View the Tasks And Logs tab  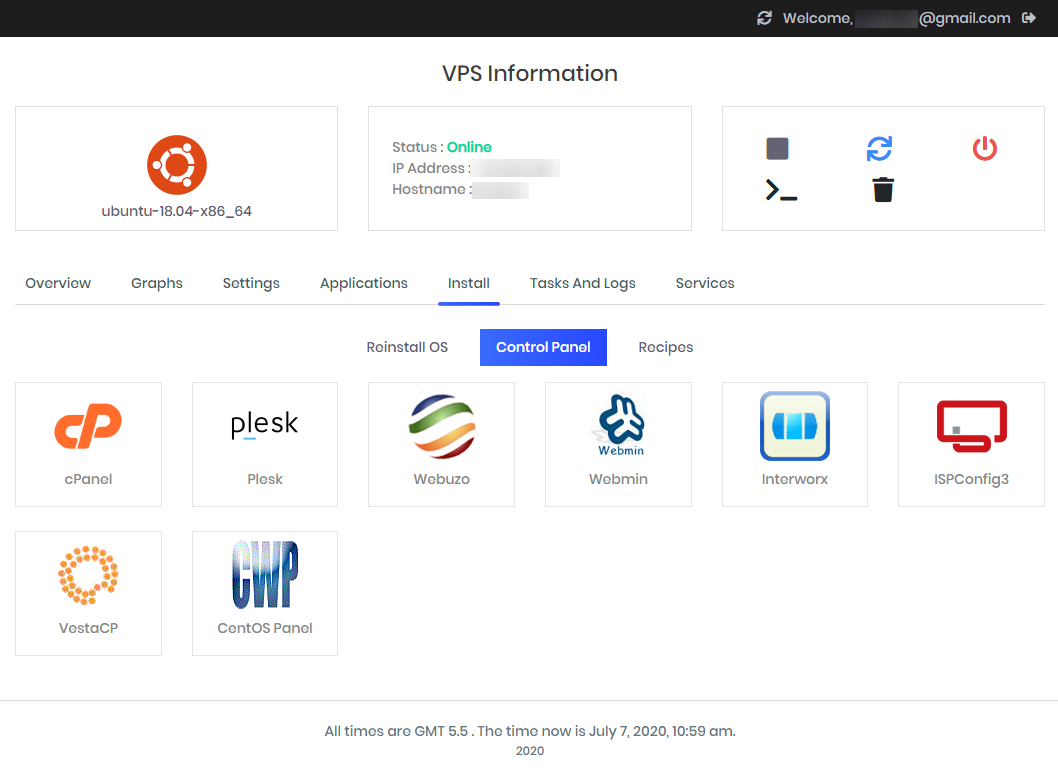582,283
